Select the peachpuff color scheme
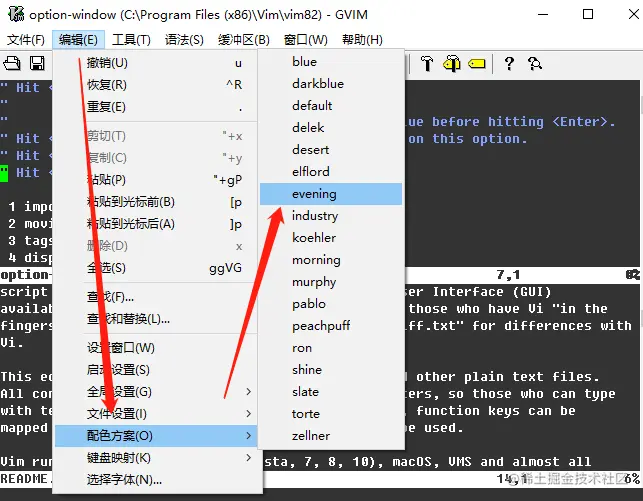 pyautogui.click(x=331, y=326)
